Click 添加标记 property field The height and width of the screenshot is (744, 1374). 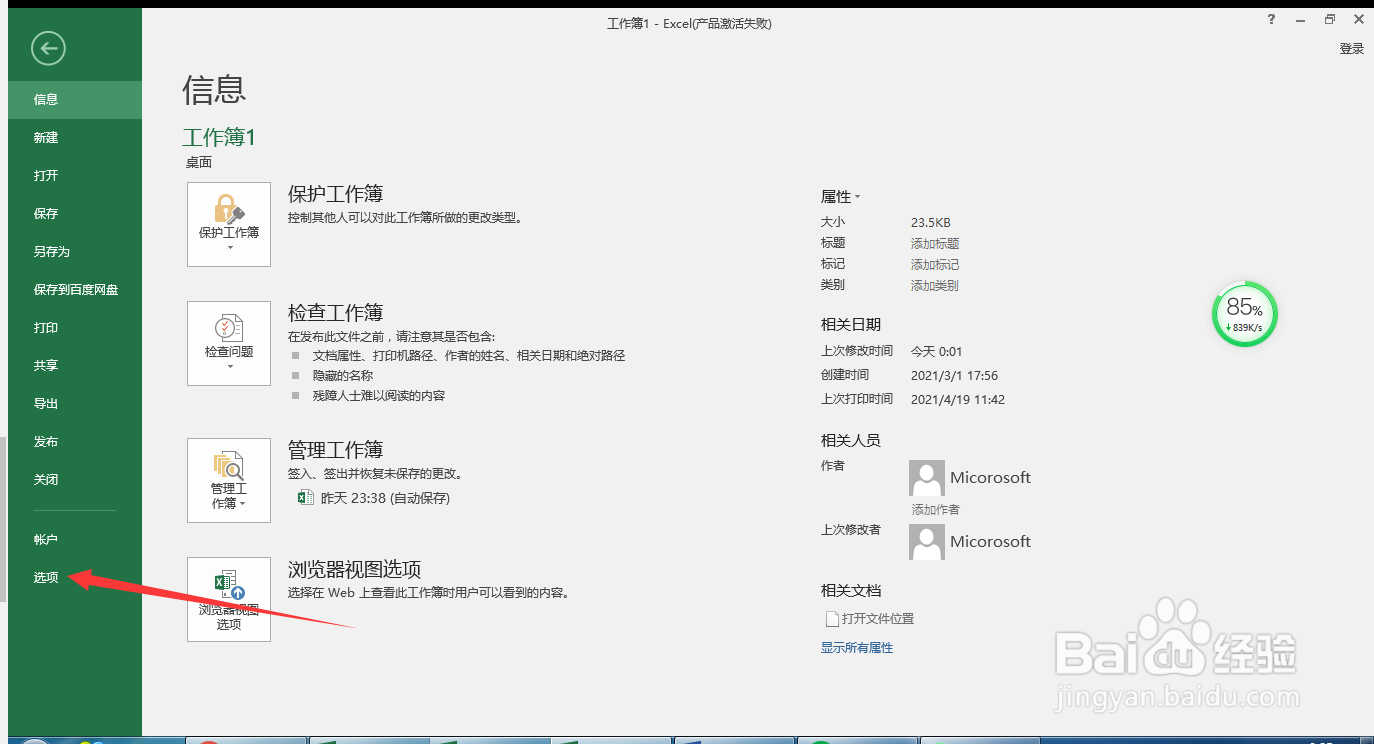(935, 264)
